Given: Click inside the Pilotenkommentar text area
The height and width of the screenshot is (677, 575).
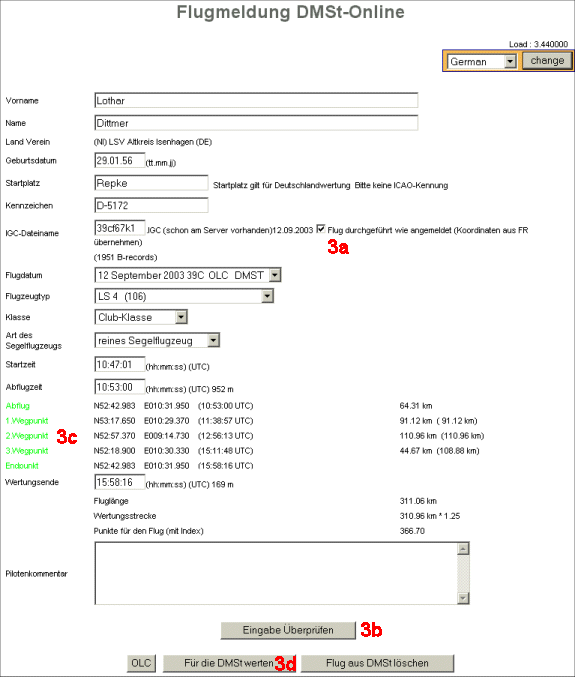Looking at the screenshot, I should click(275, 573).
